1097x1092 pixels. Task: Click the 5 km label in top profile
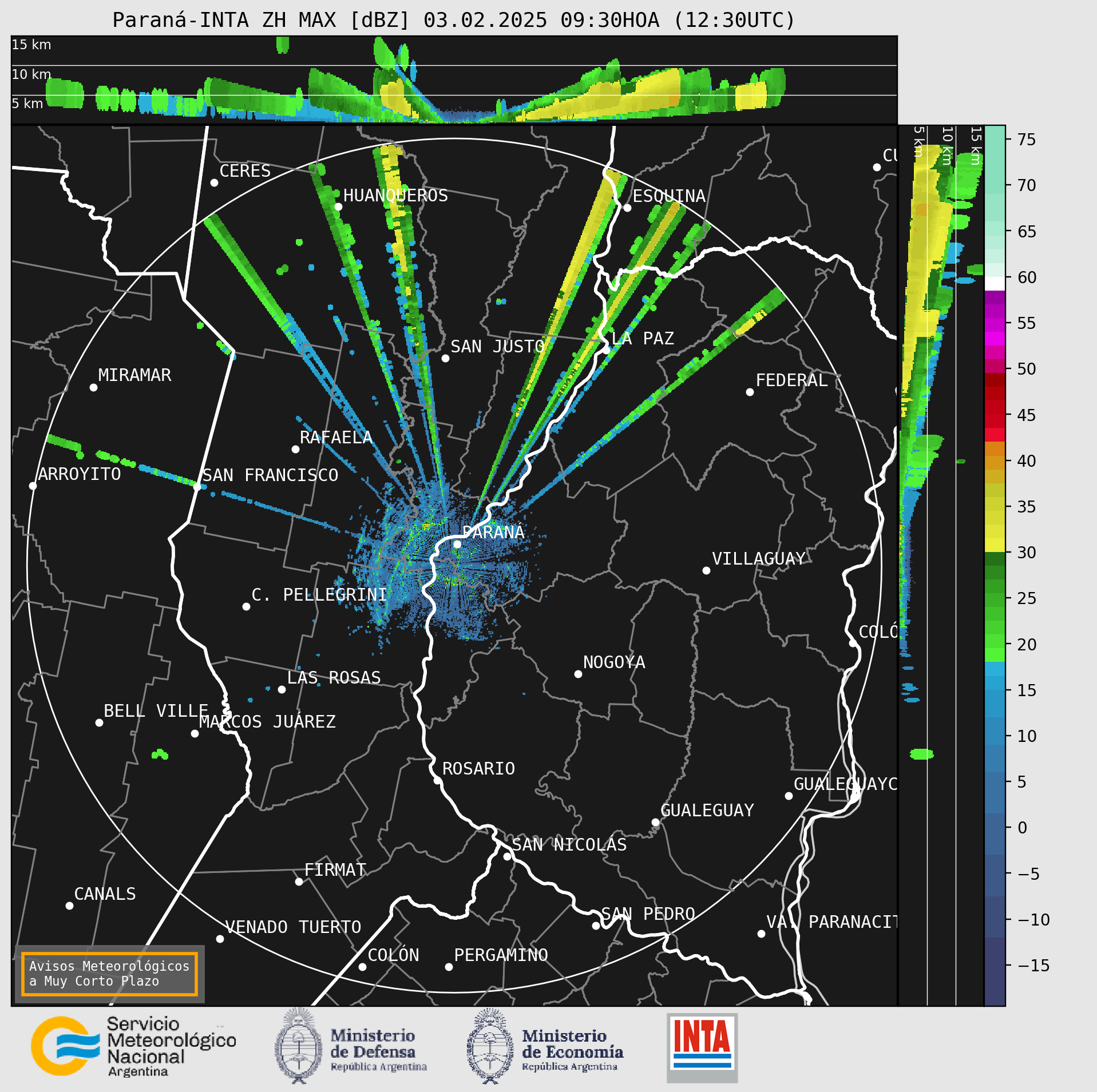pos(27,104)
